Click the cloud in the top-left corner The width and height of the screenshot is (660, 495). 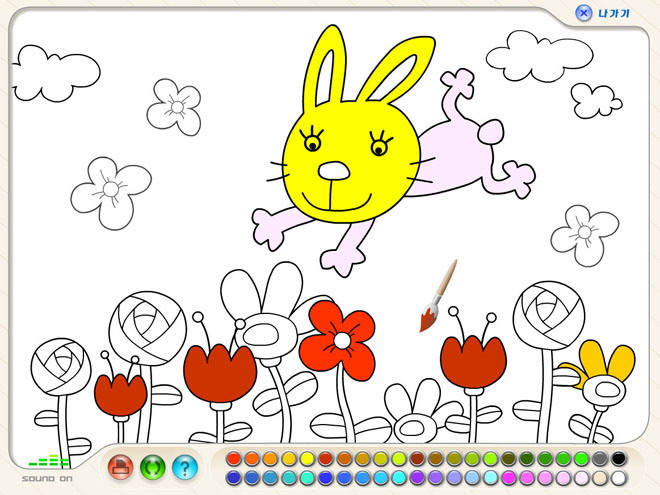coord(57,71)
